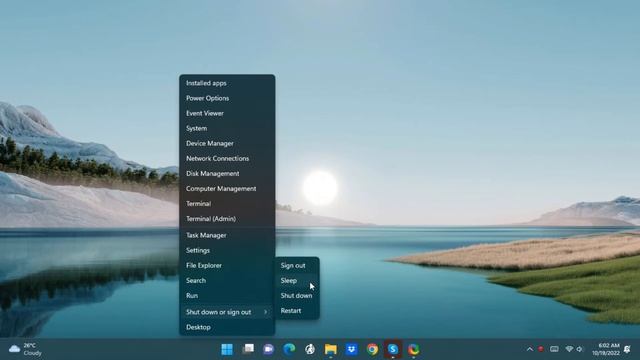Select Search in the menu

(x=227, y=281)
